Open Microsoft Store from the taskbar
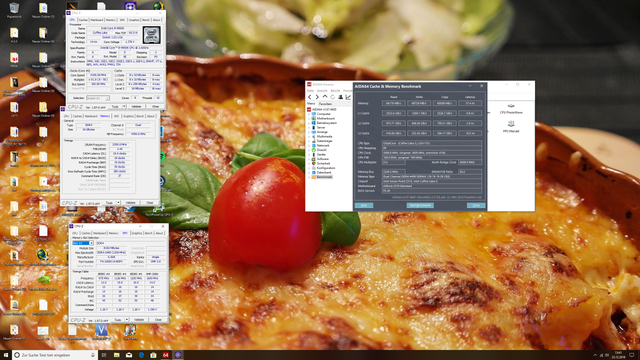Screen dimensions: 640x360 click(x=153, y=355)
